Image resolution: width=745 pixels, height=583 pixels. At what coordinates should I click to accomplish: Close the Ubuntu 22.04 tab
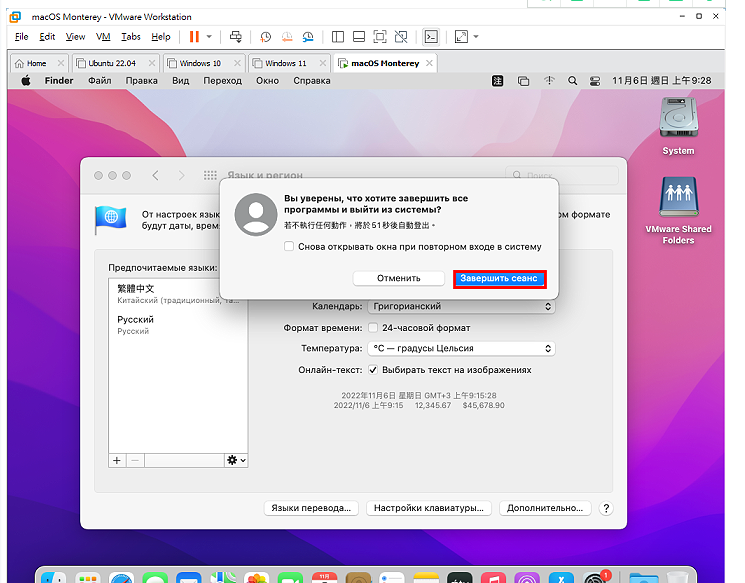(x=152, y=63)
